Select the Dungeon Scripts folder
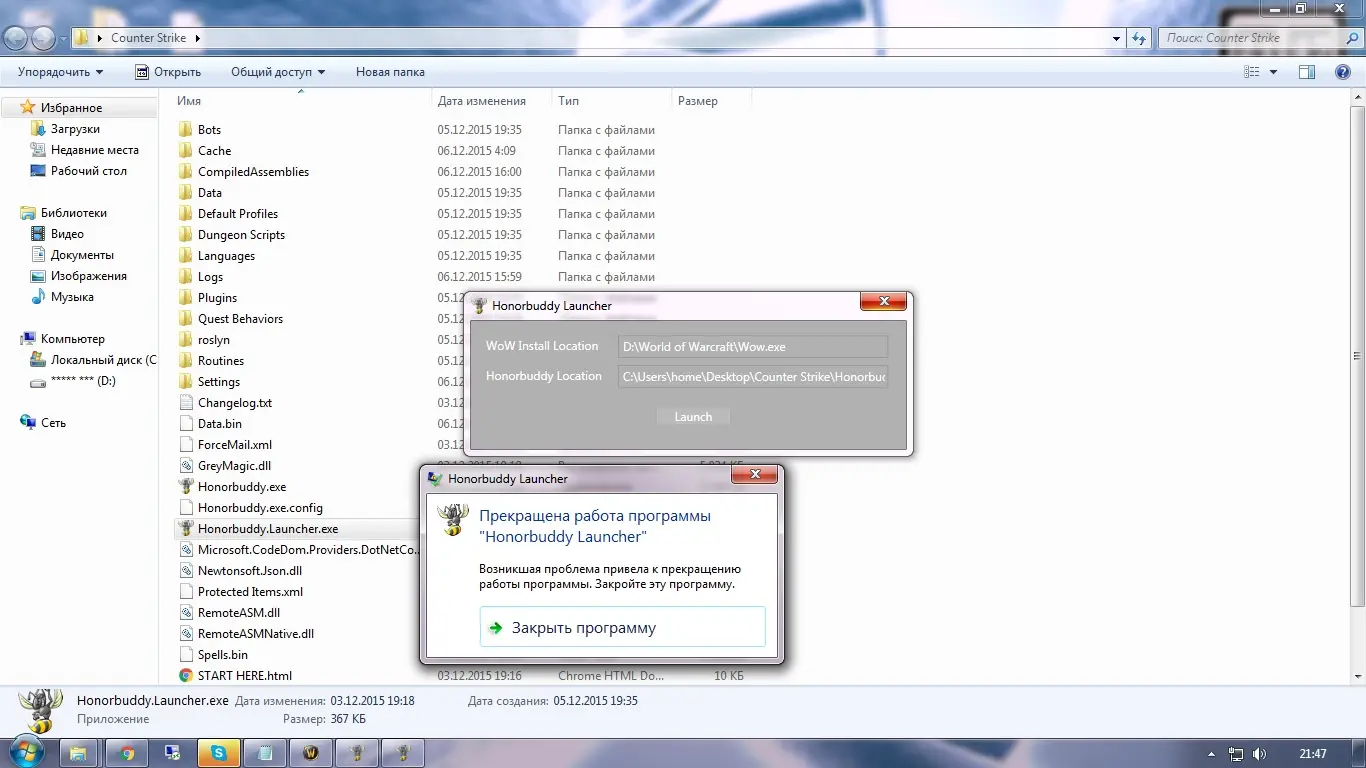1366x768 pixels. click(241, 235)
